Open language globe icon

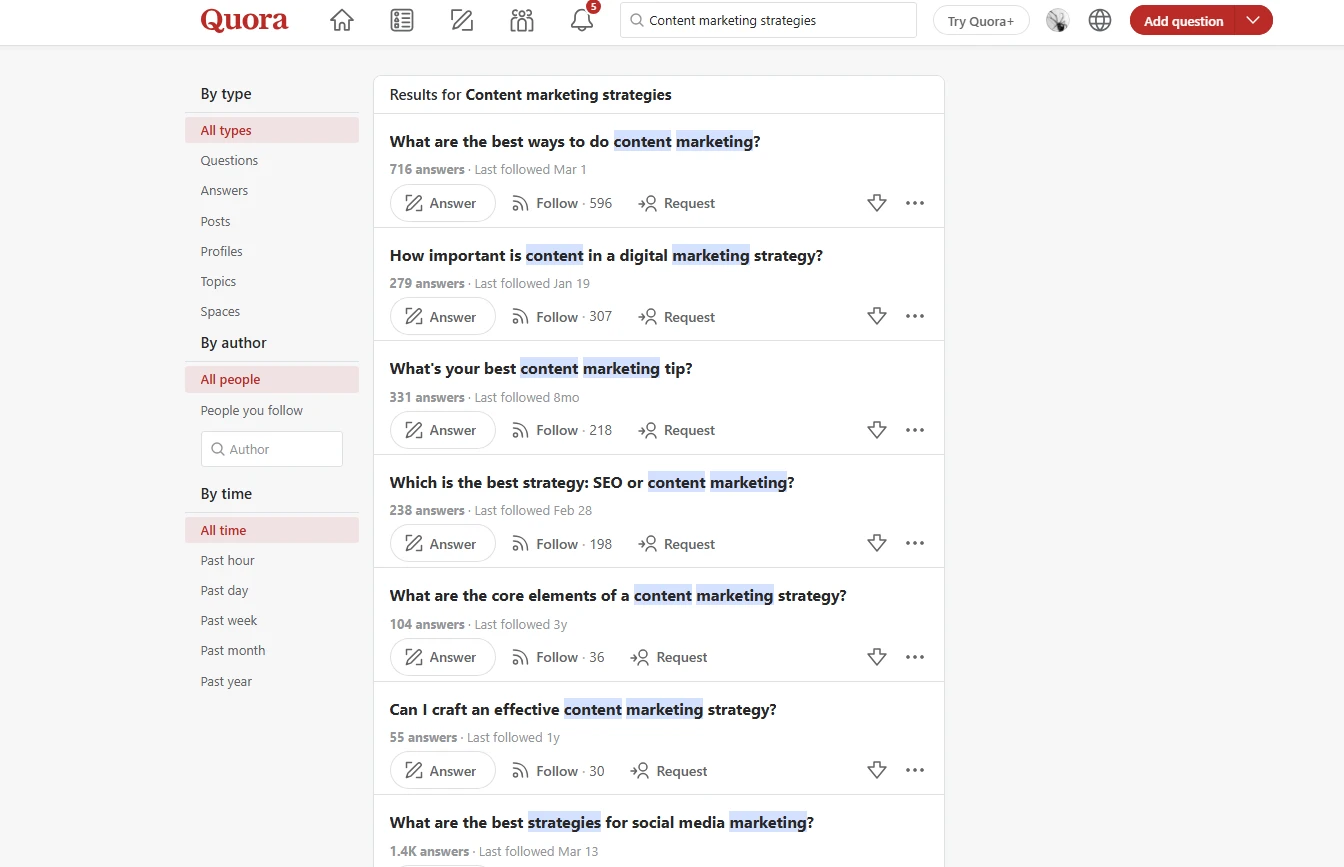pyautogui.click(x=1100, y=21)
